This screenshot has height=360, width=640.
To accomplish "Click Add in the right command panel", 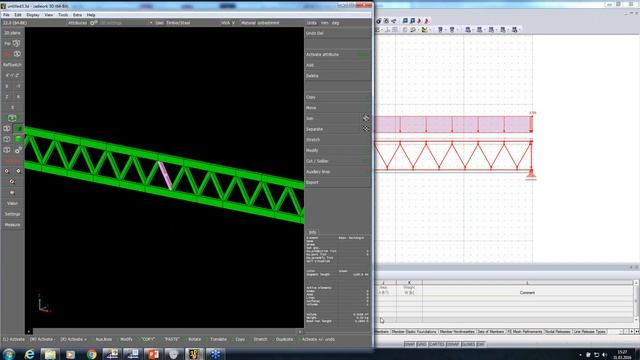I will point(338,65).
